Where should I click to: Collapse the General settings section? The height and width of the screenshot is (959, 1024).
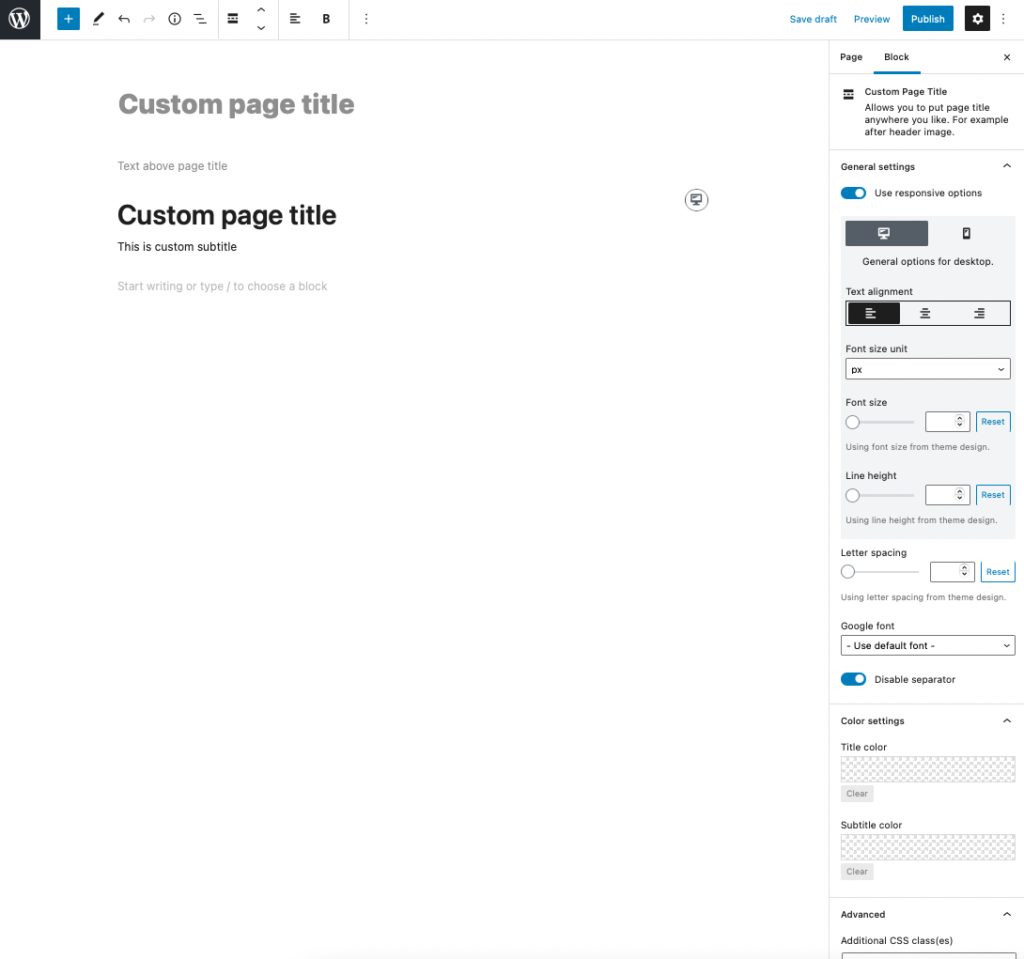[1007, 165]
